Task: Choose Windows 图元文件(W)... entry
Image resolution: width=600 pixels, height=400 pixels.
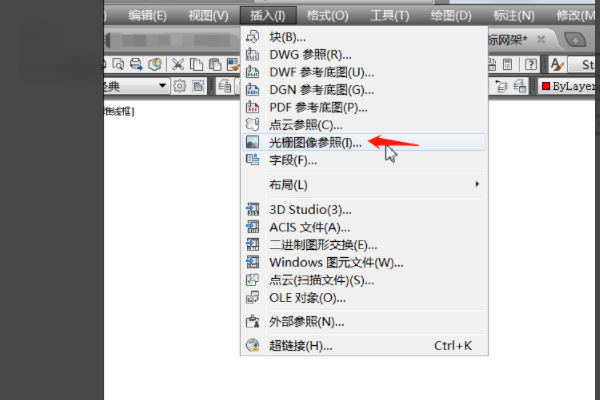Action: click(364, 263)
